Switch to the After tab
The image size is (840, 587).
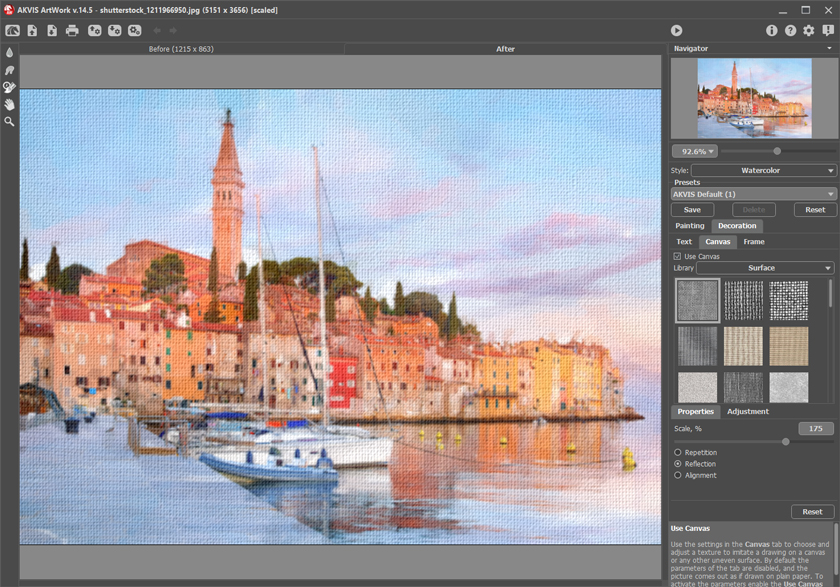[x=505, y=49]
